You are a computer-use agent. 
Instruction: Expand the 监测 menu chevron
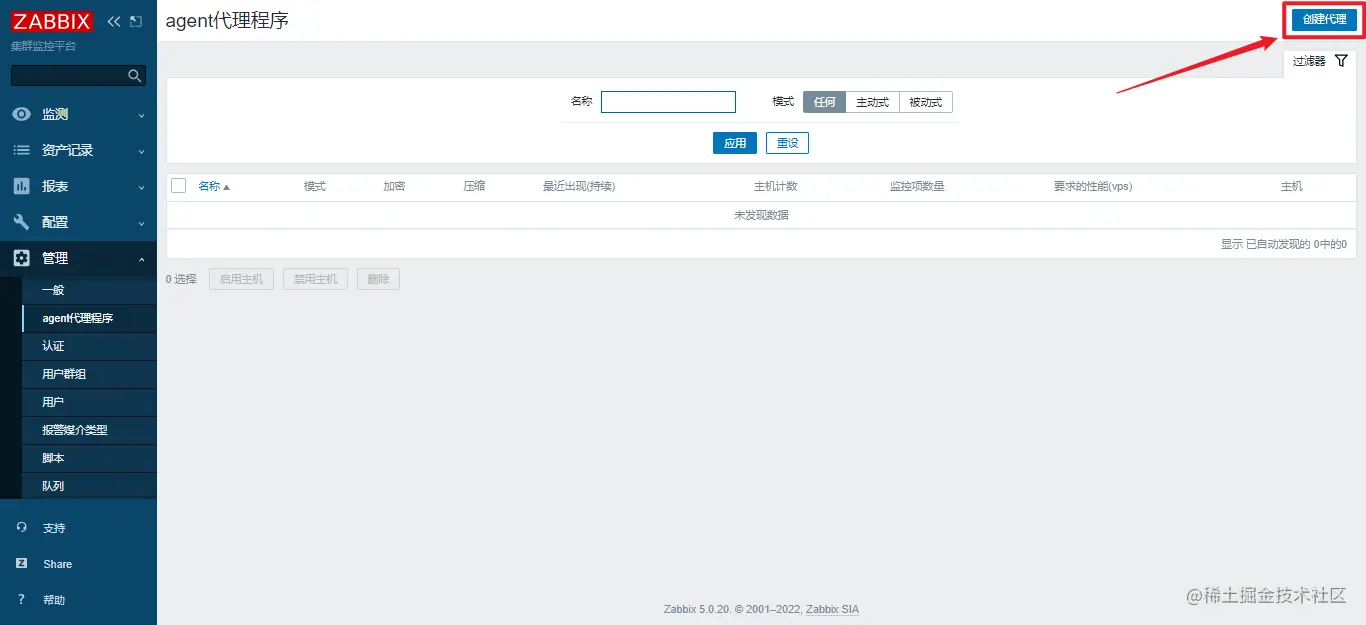click(141, 115)
